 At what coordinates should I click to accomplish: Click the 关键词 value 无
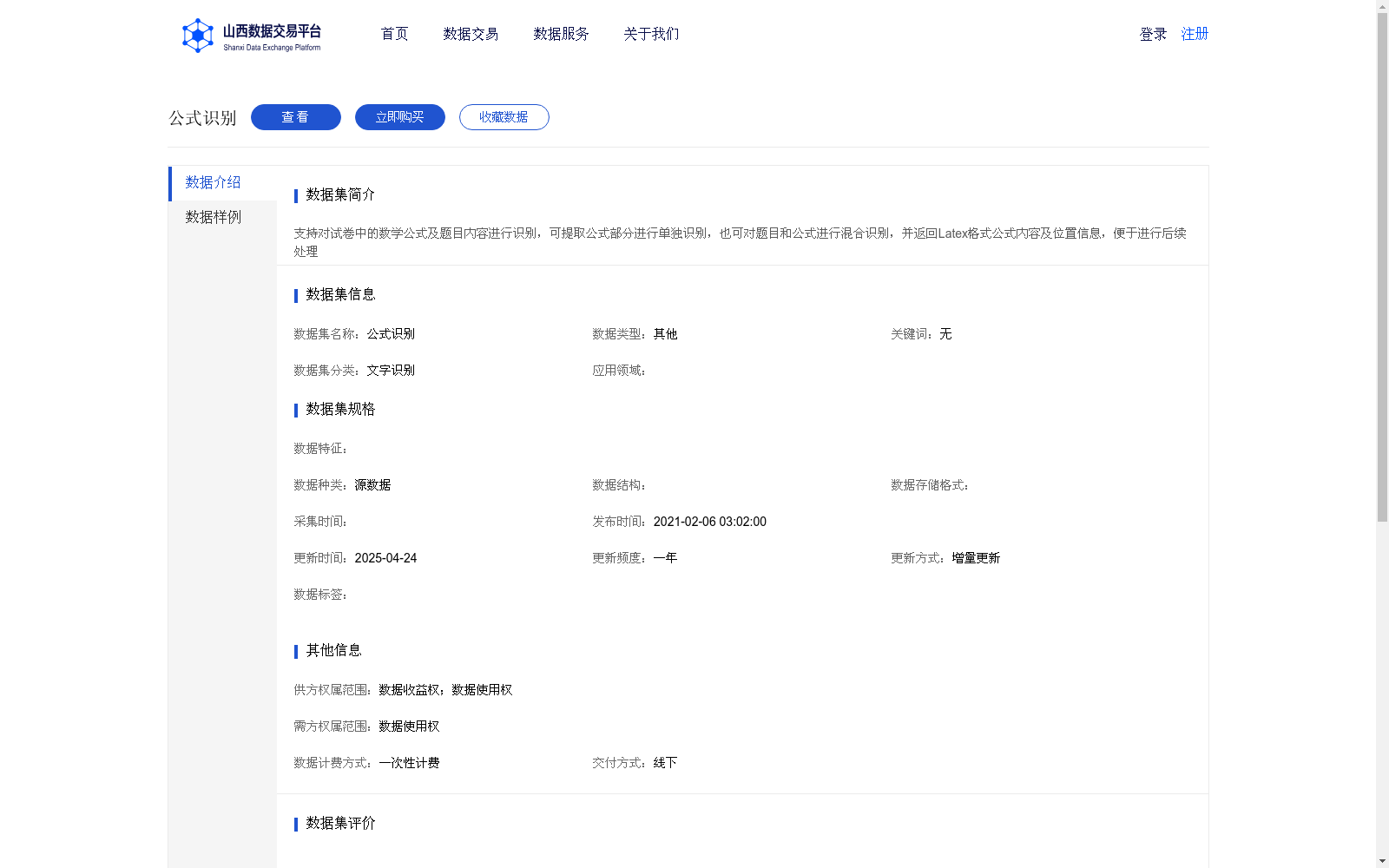(945, 334)
